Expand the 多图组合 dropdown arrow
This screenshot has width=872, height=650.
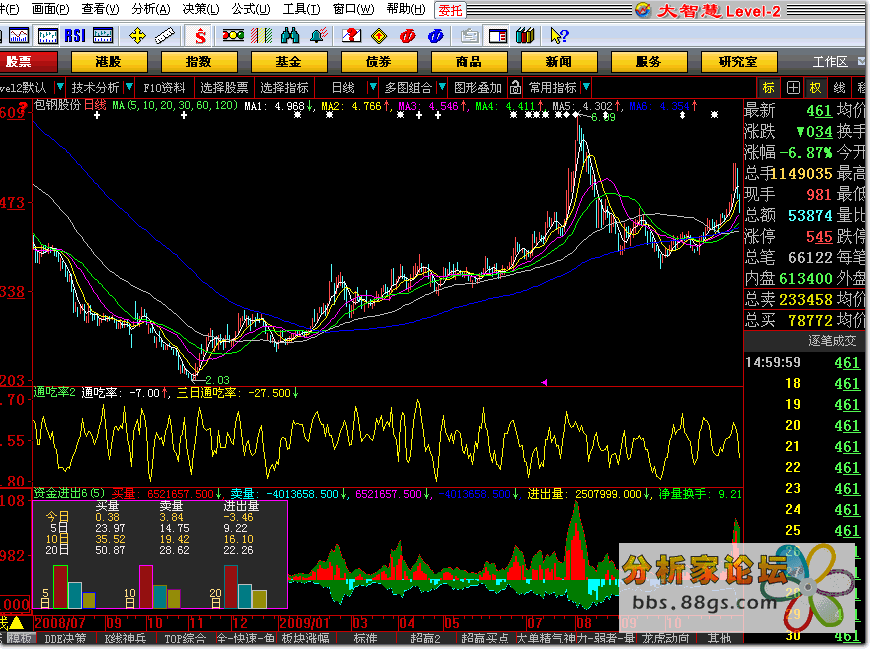(x=442, y=87)
